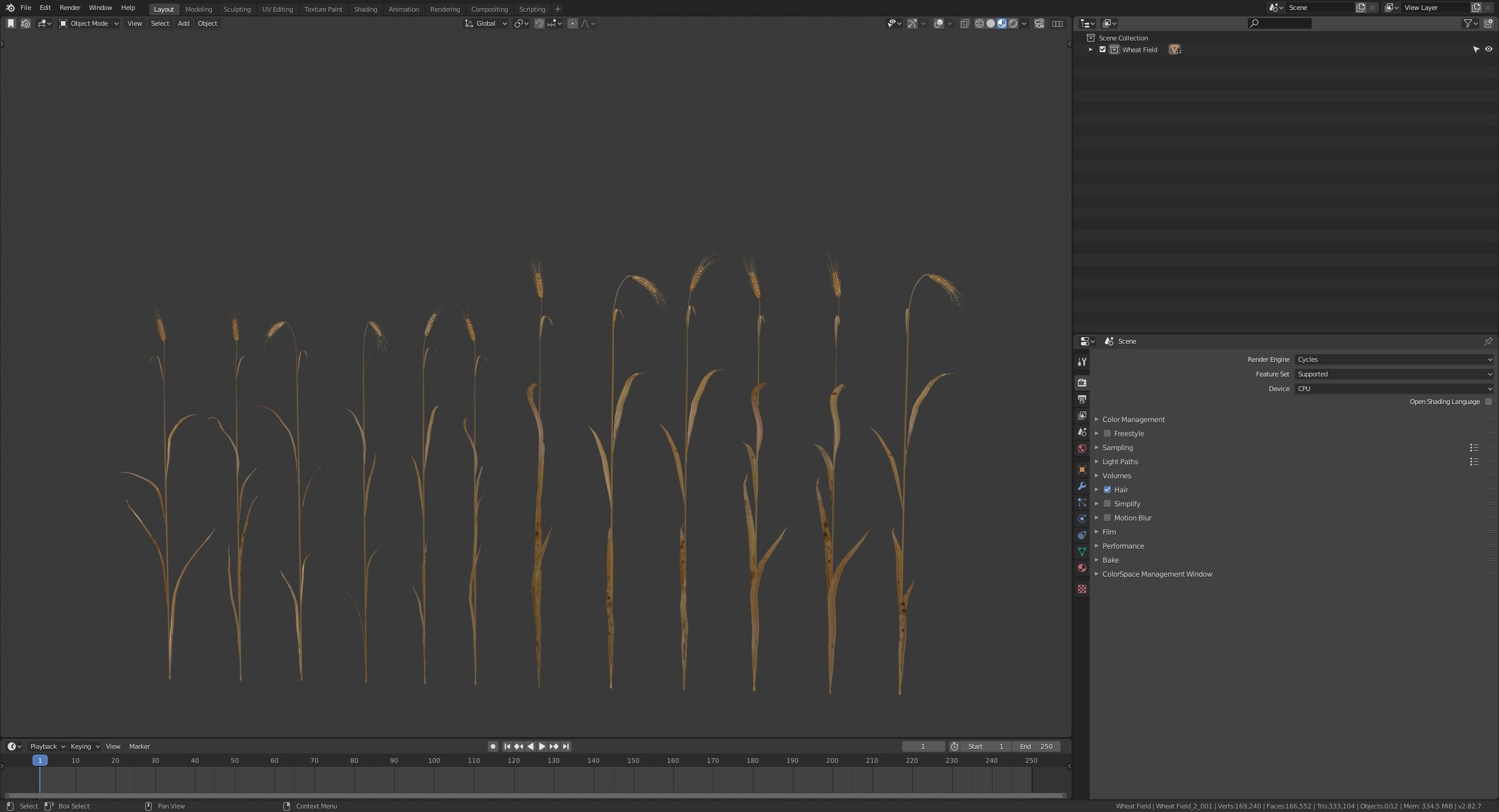Viewport: 1499px width, 812px height.
Task: Expand the Sampling panel
Action: 1117,447
